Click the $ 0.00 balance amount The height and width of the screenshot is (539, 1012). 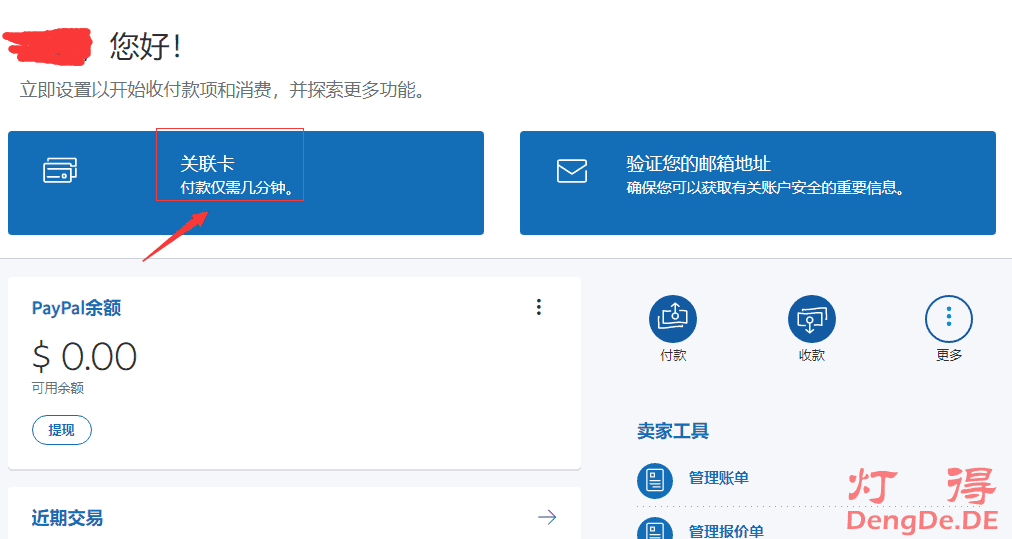click(85, 356)
